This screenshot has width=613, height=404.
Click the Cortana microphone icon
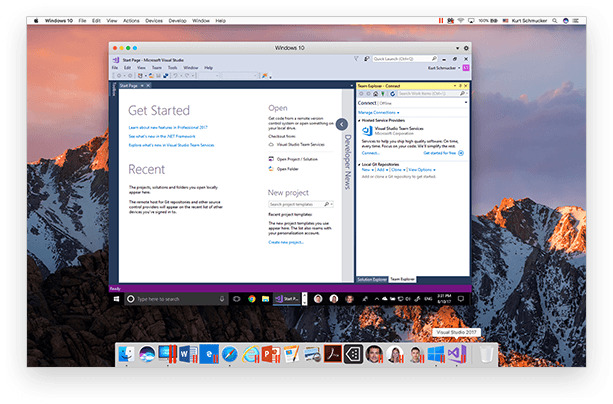click(222, 299)
